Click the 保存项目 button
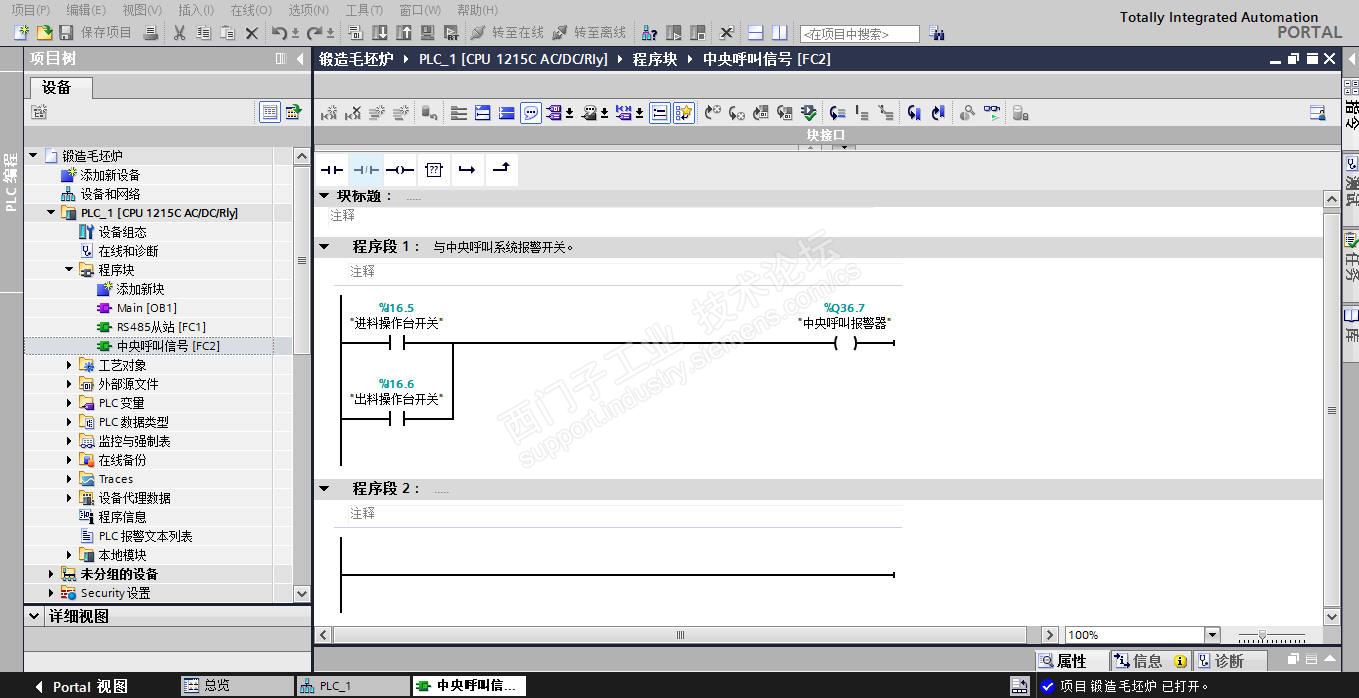1359x698 pixels. pos(95,33)
